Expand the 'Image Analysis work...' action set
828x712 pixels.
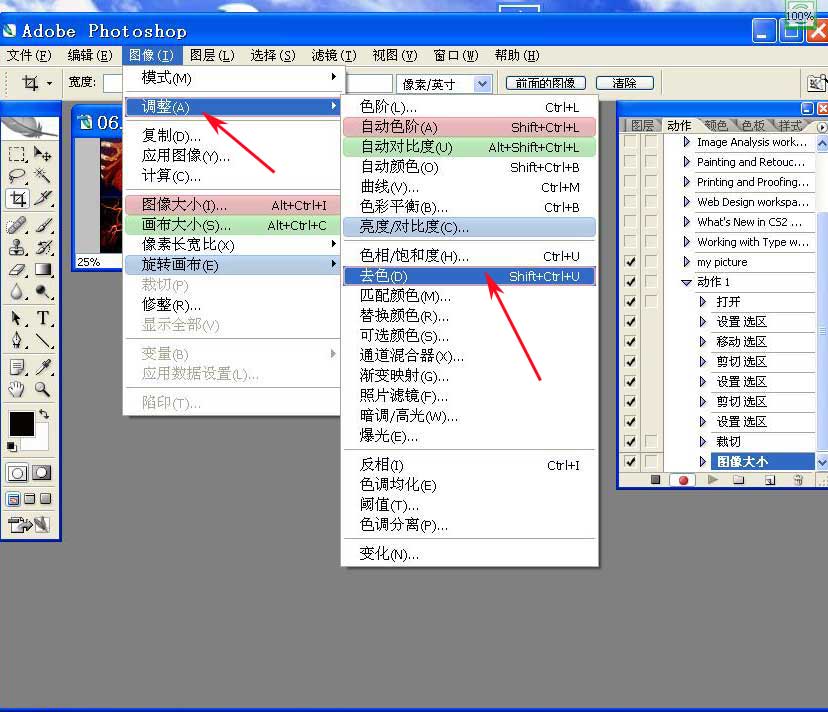(x=686, y=142)
